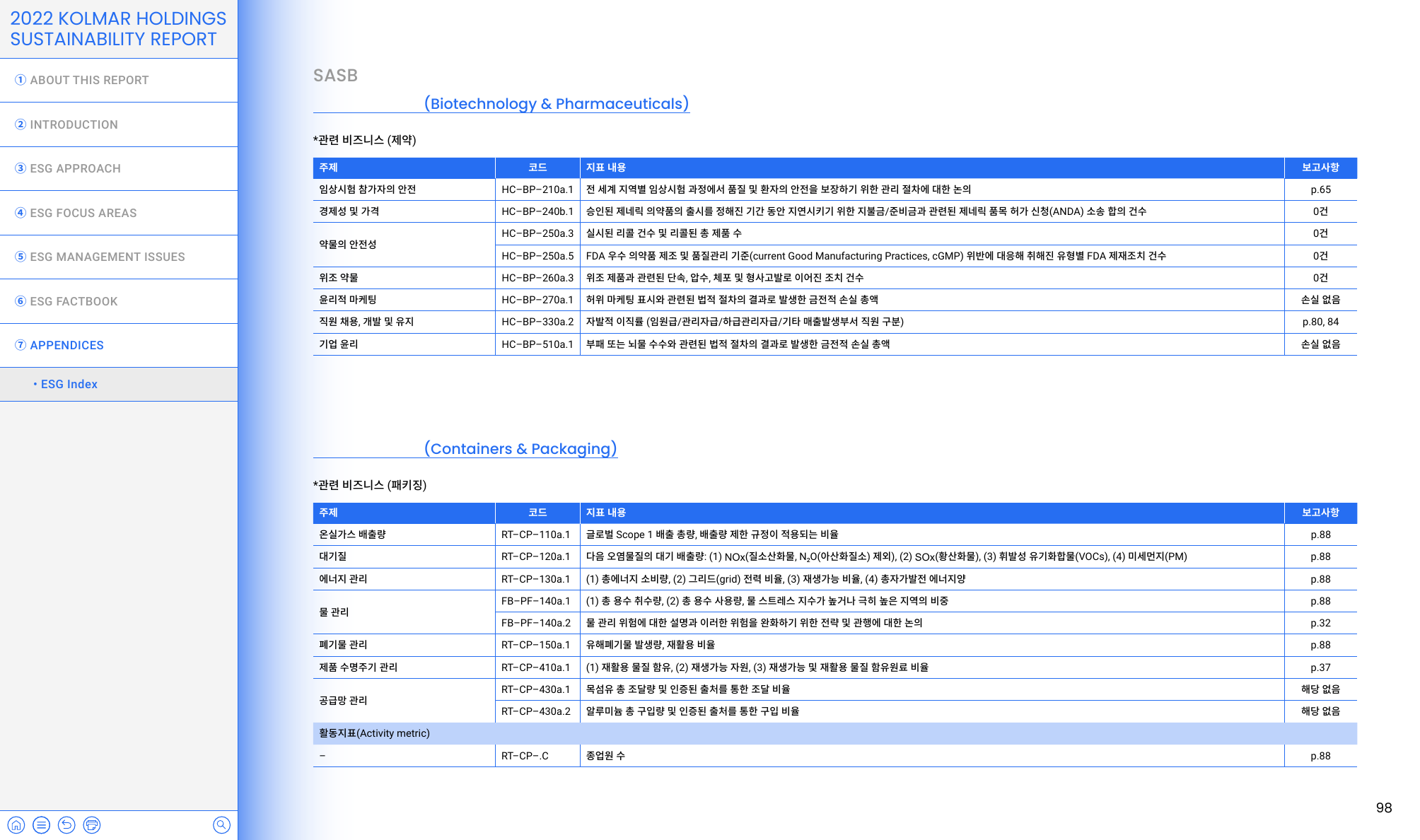Open ESG Focus Areas section

pyautogui.click(x=119, y=213)
